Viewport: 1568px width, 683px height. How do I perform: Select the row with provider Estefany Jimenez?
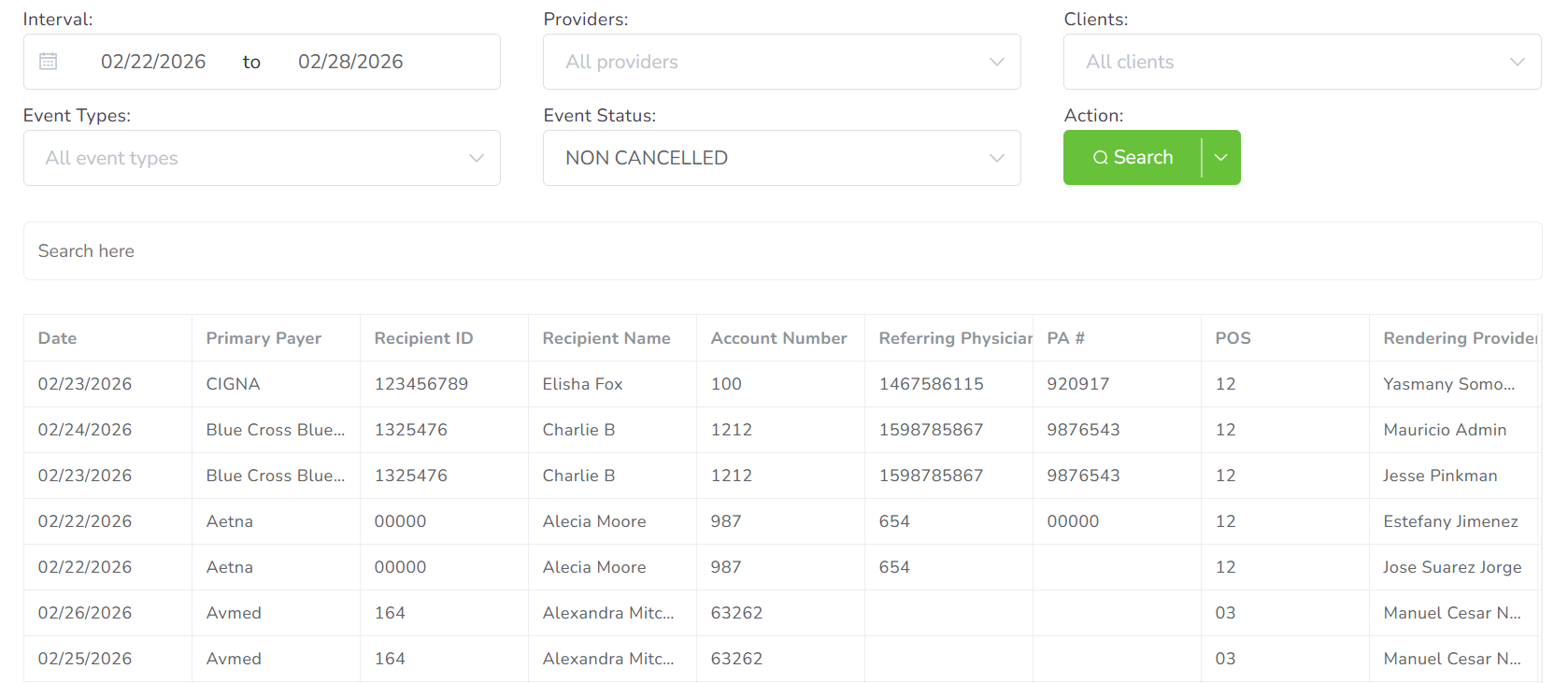(x=1449, y=521)
